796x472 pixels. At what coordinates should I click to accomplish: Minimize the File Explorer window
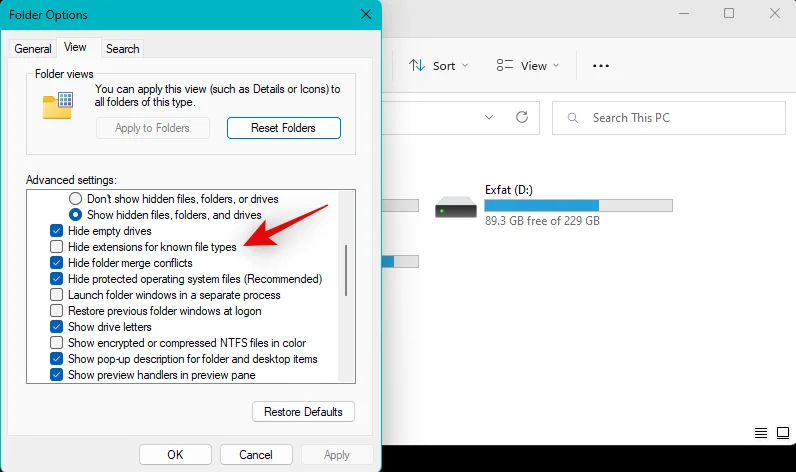(x=684, y=13)
